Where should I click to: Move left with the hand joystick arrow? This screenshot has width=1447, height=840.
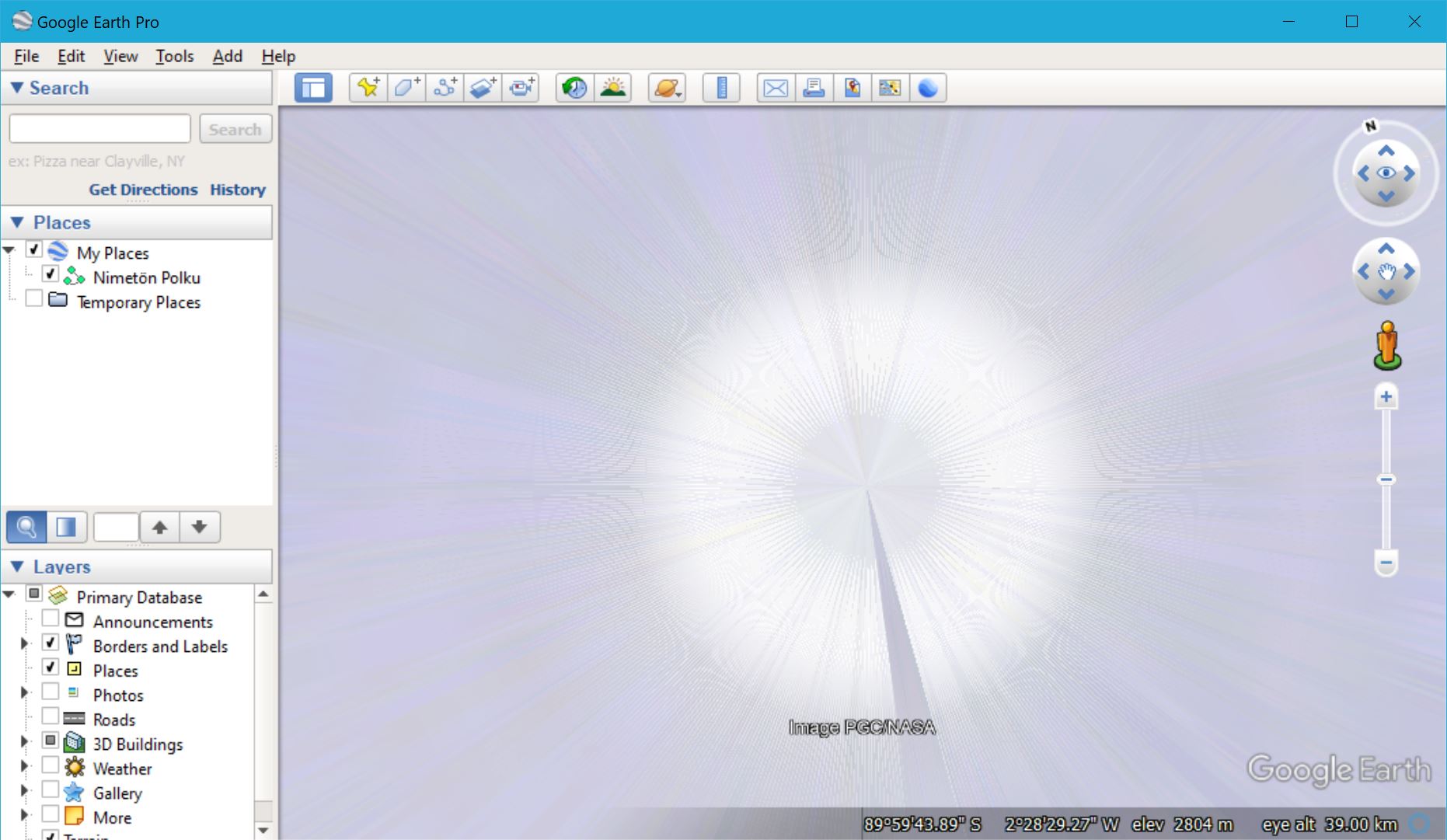tap(1364, 271)
